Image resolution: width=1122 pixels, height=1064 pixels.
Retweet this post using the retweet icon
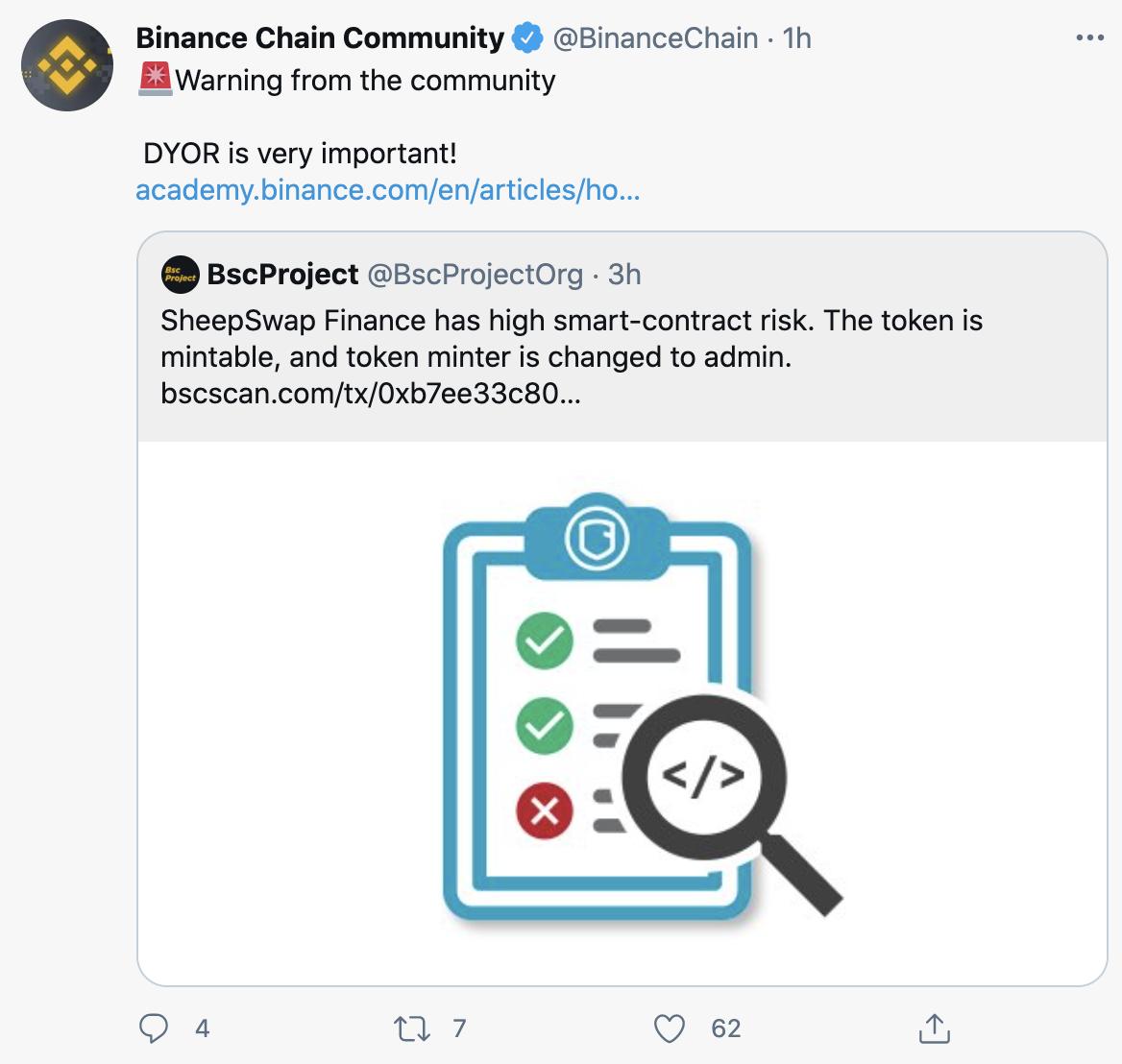click(x=411, y=1028)
